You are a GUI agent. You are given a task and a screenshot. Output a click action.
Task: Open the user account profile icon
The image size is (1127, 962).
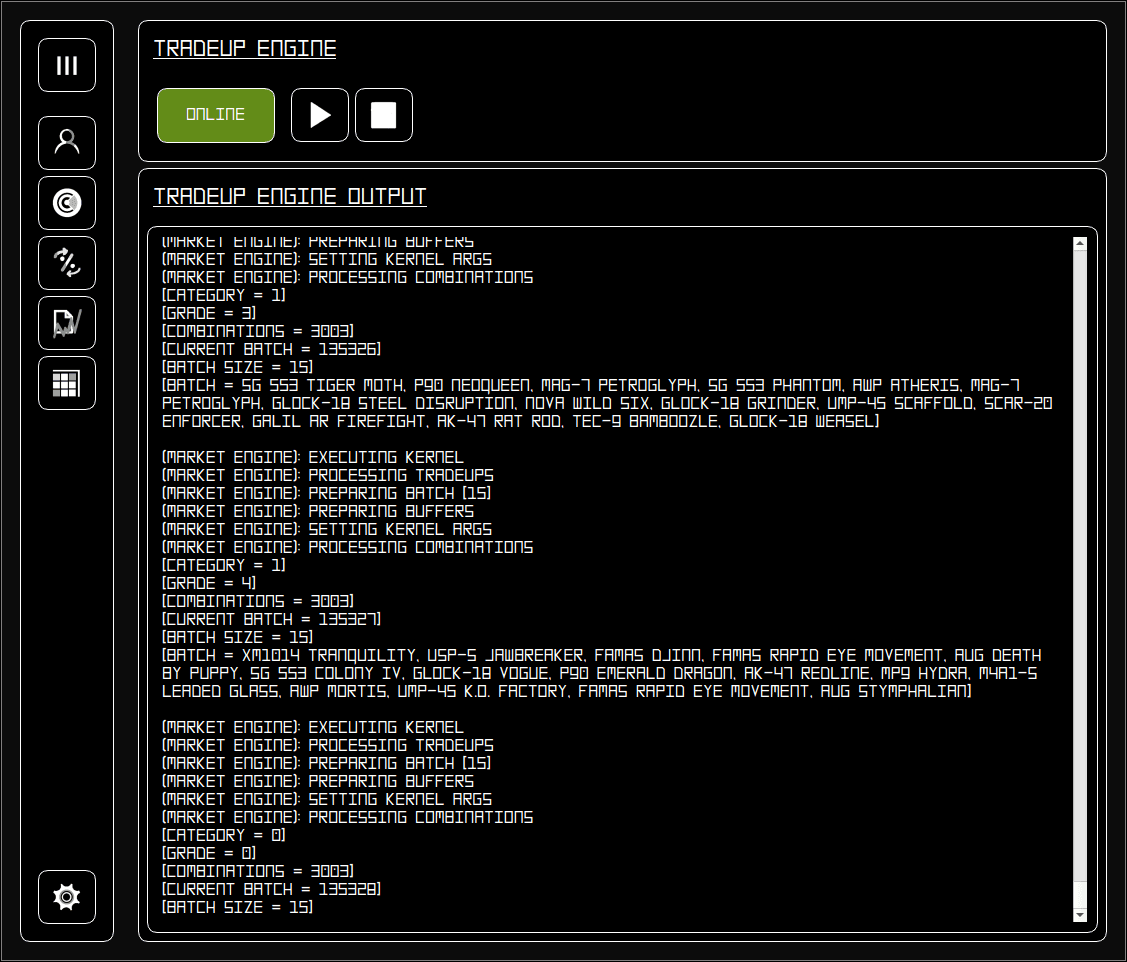(x=67, y=143)
